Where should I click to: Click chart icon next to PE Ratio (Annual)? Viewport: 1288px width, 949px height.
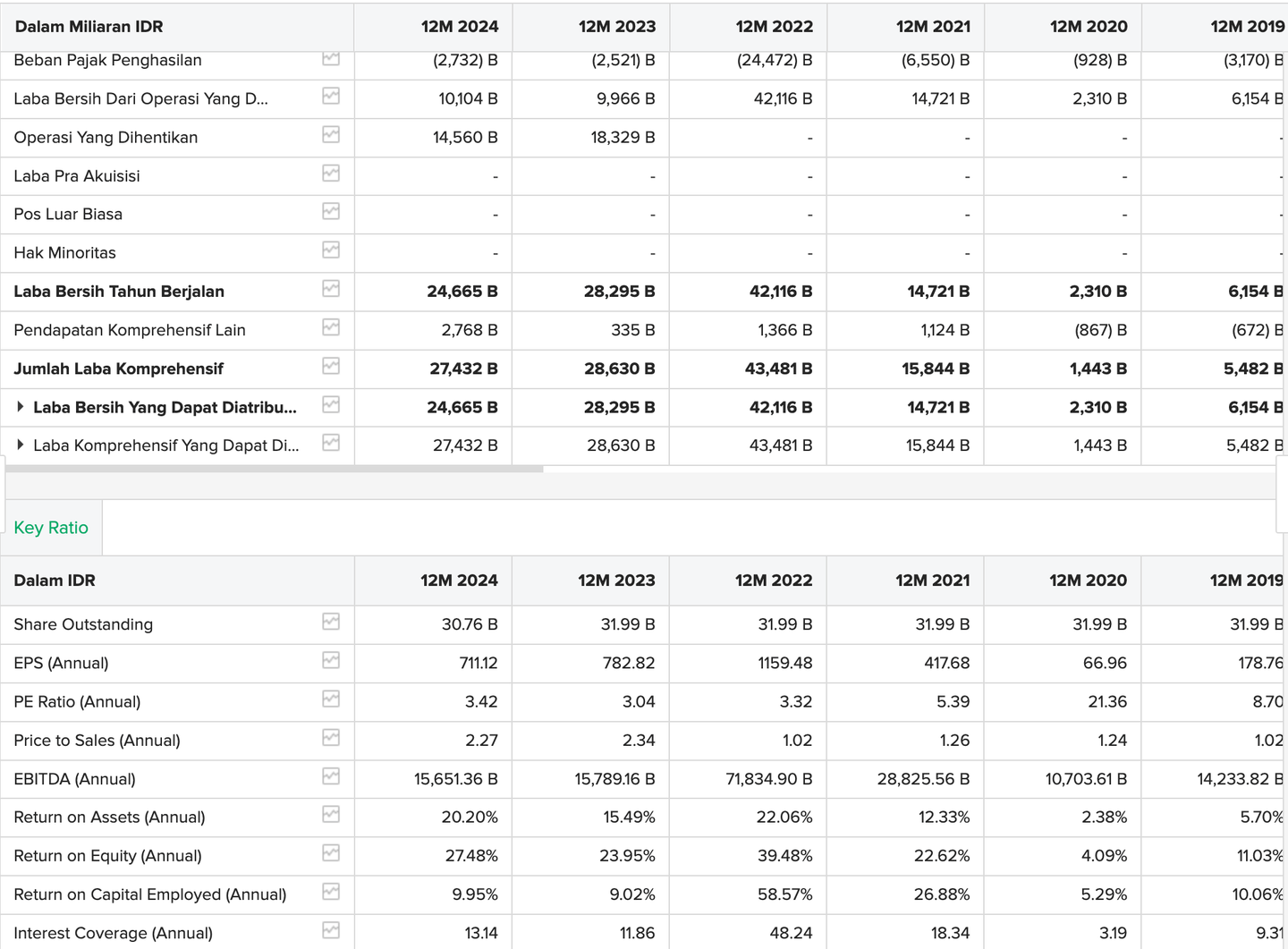[331, 699]
